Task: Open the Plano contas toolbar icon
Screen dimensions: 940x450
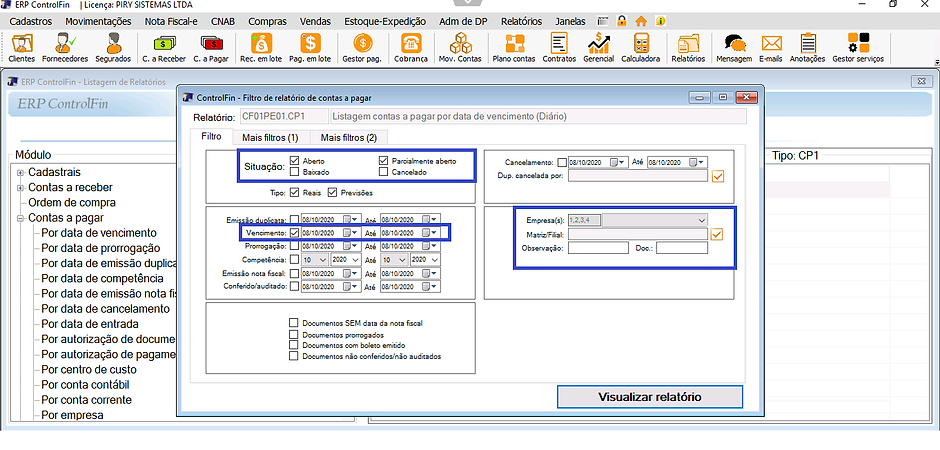Action: pos(514,48)
